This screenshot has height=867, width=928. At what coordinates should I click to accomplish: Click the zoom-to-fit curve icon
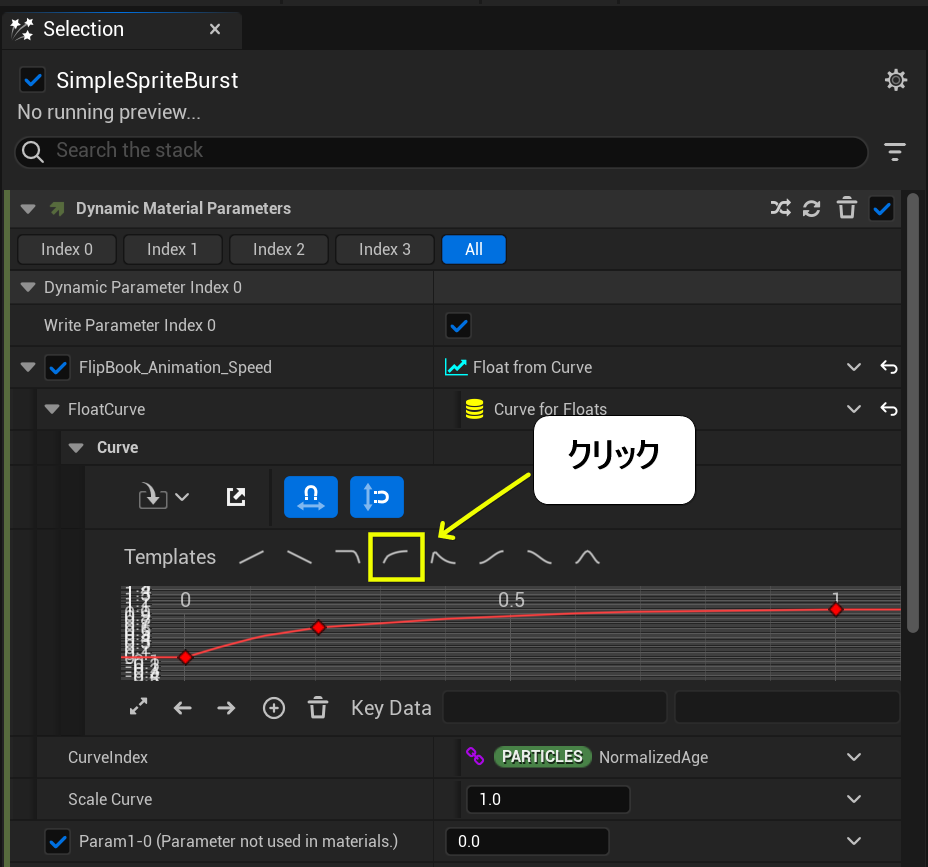coord(138,707)
